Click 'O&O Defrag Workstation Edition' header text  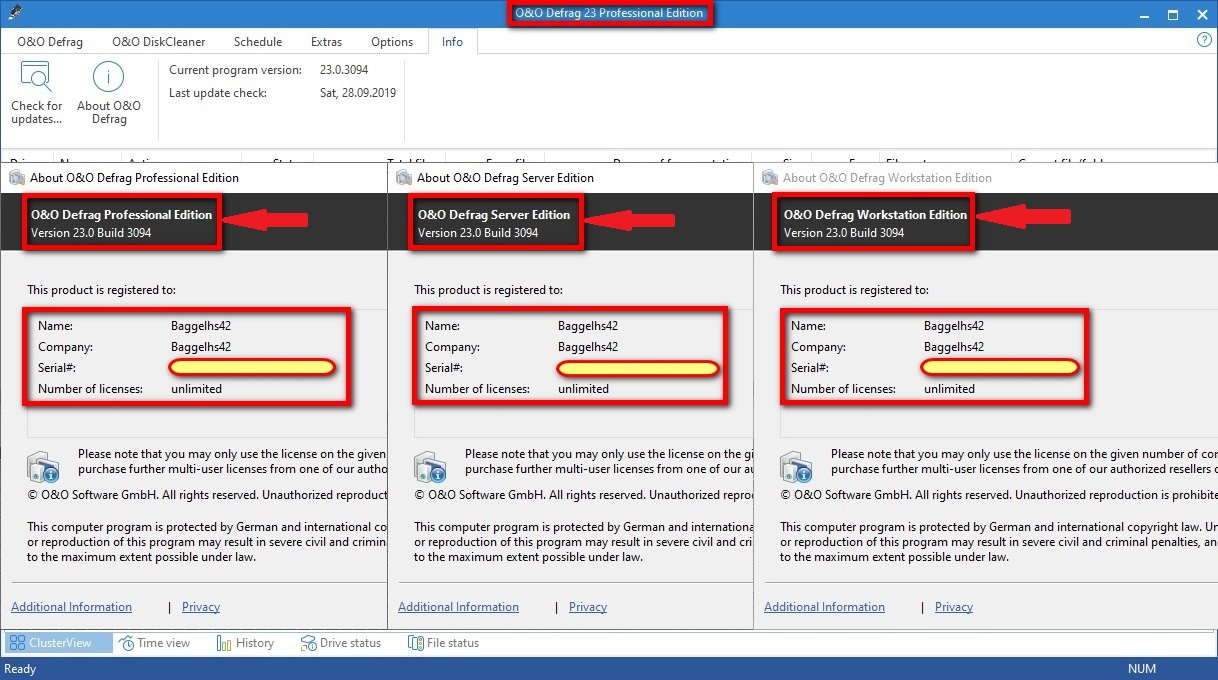tap(876, 214)
